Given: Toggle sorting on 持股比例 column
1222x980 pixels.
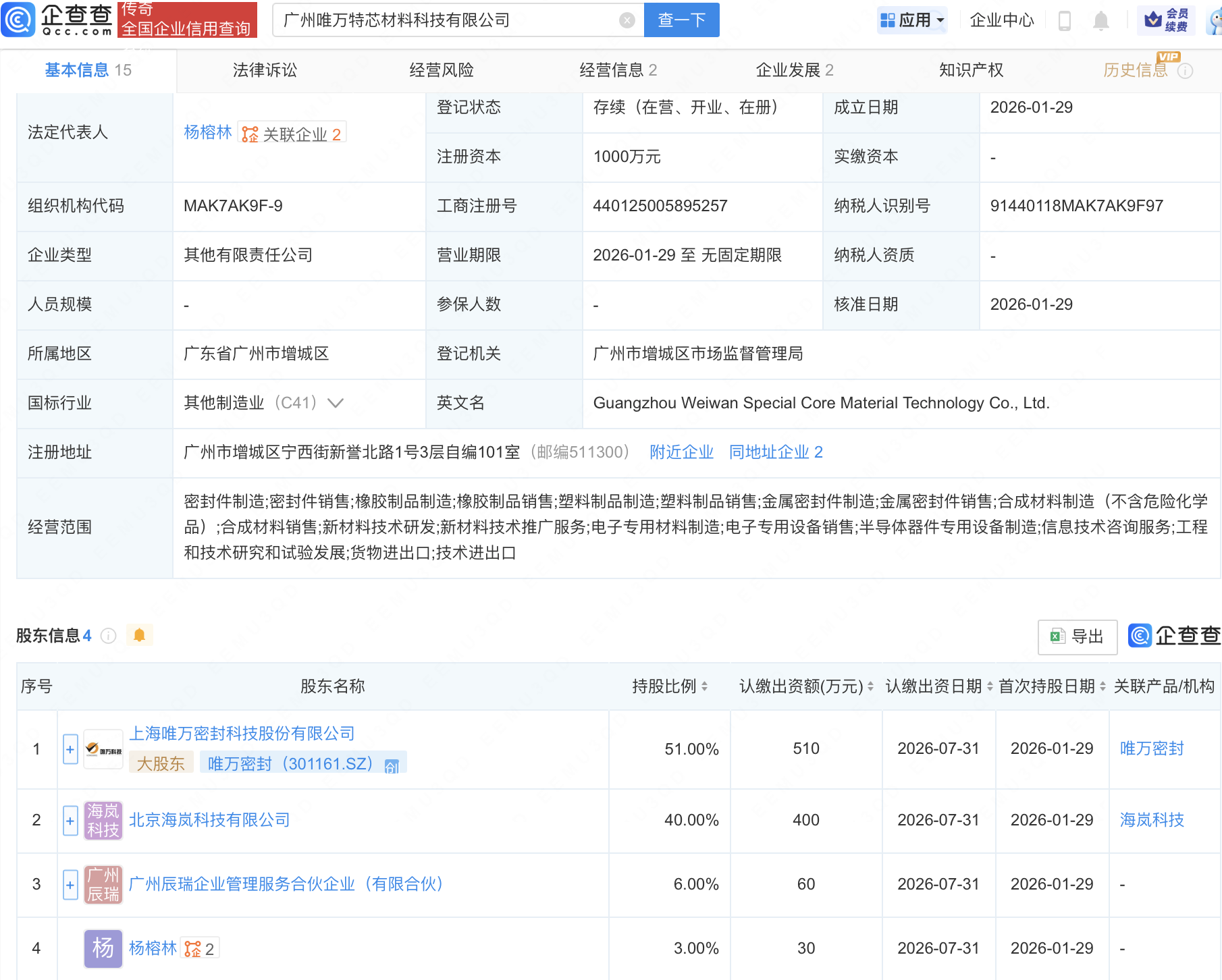Looking at the screenshot, I should pos(706,686).
